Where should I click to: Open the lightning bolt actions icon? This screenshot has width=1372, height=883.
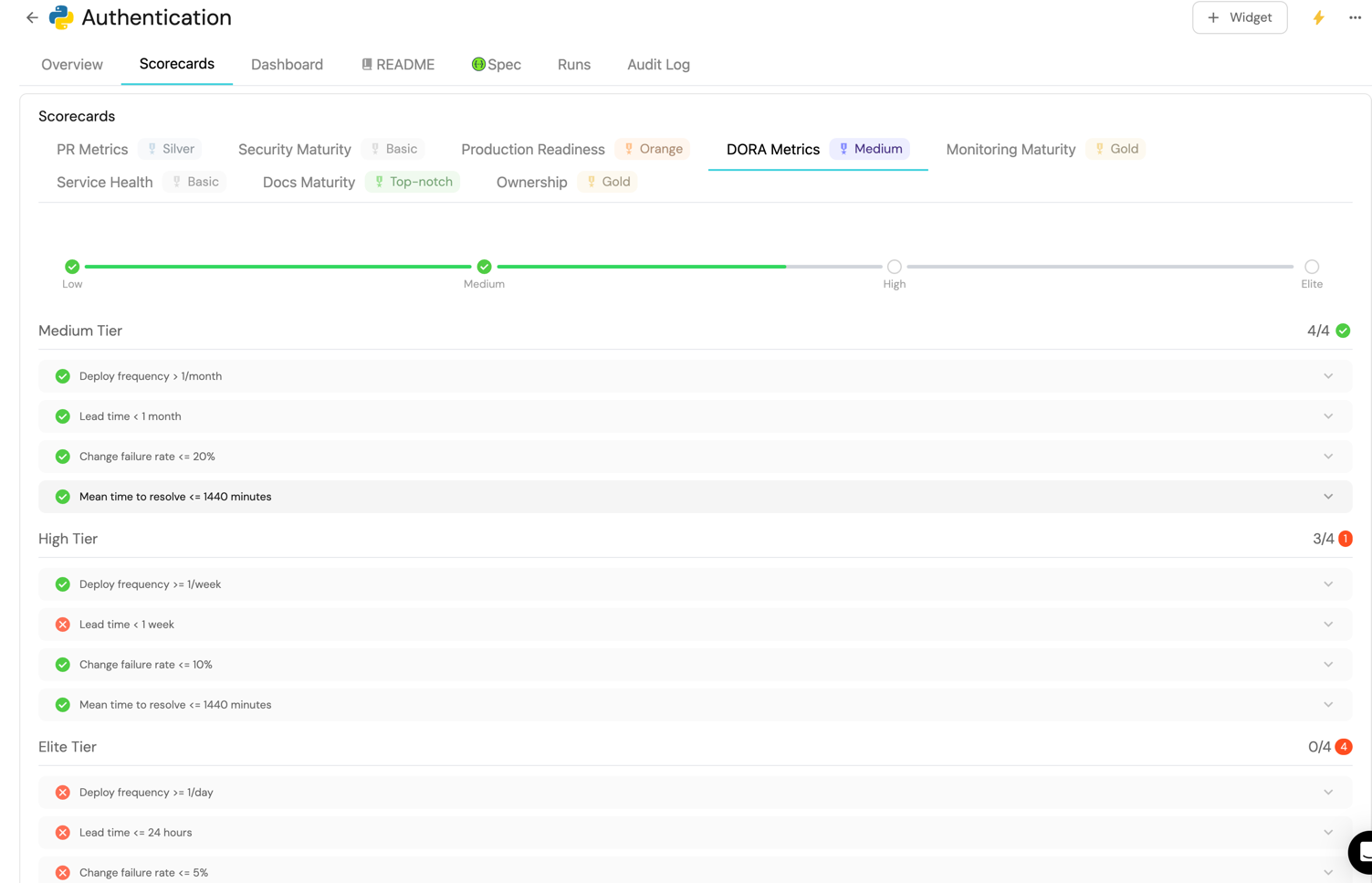coord(1318,17)
